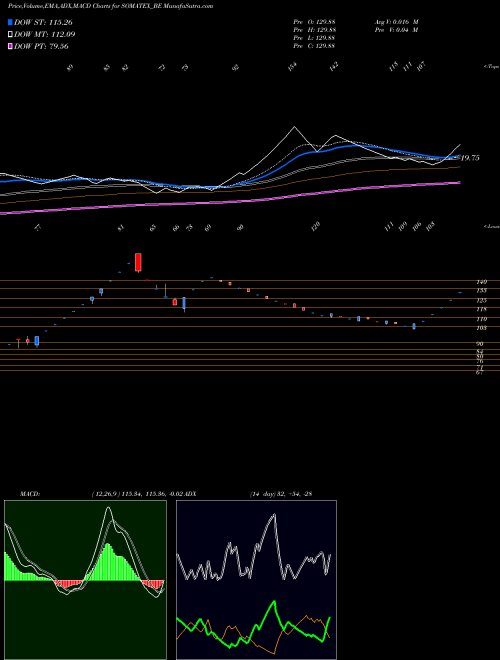Viewport: 500px width, 660px height.
Task: Click the 119.75 EMA value label
Action: [469, 158]
